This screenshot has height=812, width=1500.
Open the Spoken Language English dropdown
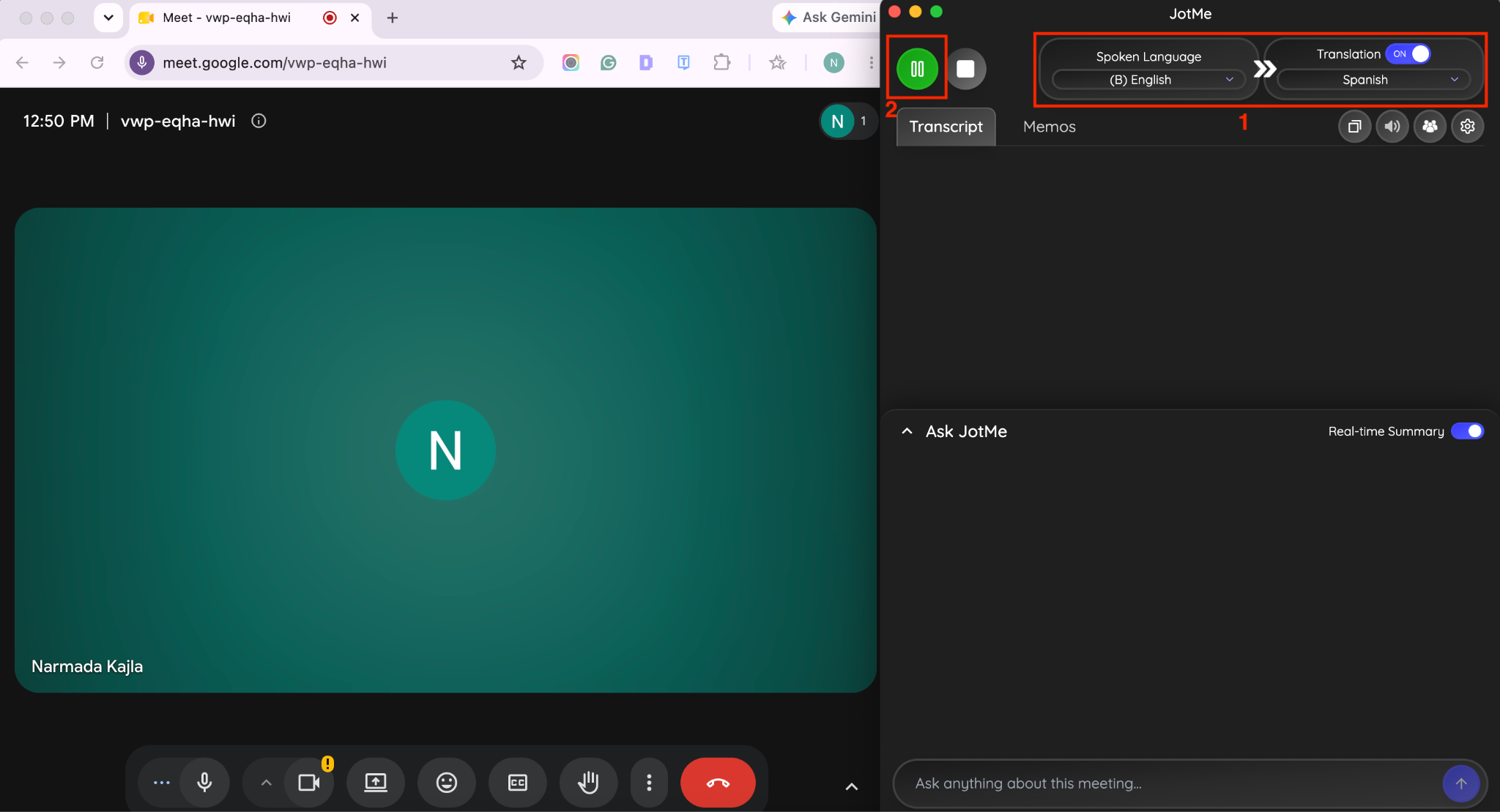1148,80
